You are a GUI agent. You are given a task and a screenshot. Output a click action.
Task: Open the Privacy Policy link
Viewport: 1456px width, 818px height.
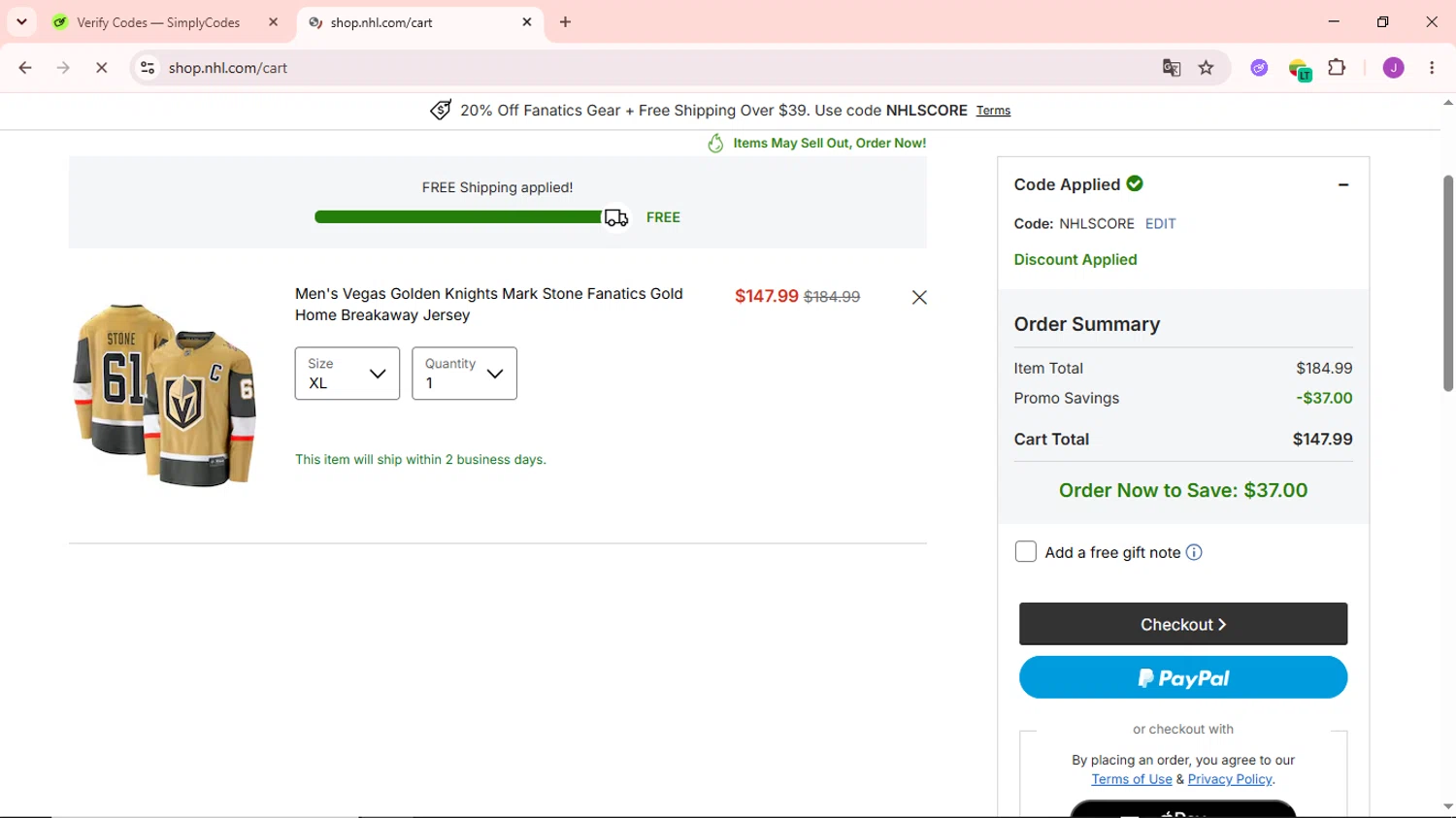point(1230,779)
